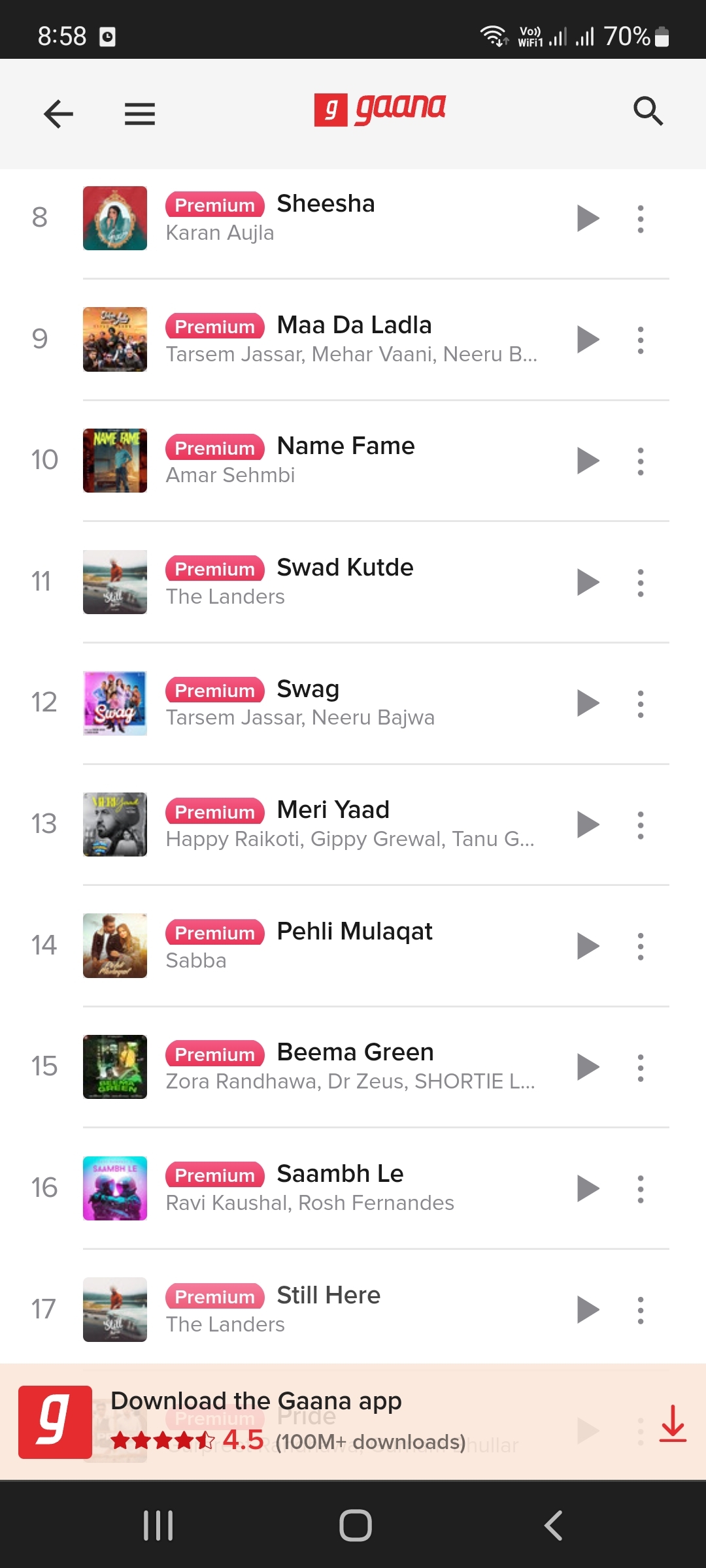Viewport: 706px width, 1568px height.
Task: Open the hamburger menu
Action: coord(140,114)
